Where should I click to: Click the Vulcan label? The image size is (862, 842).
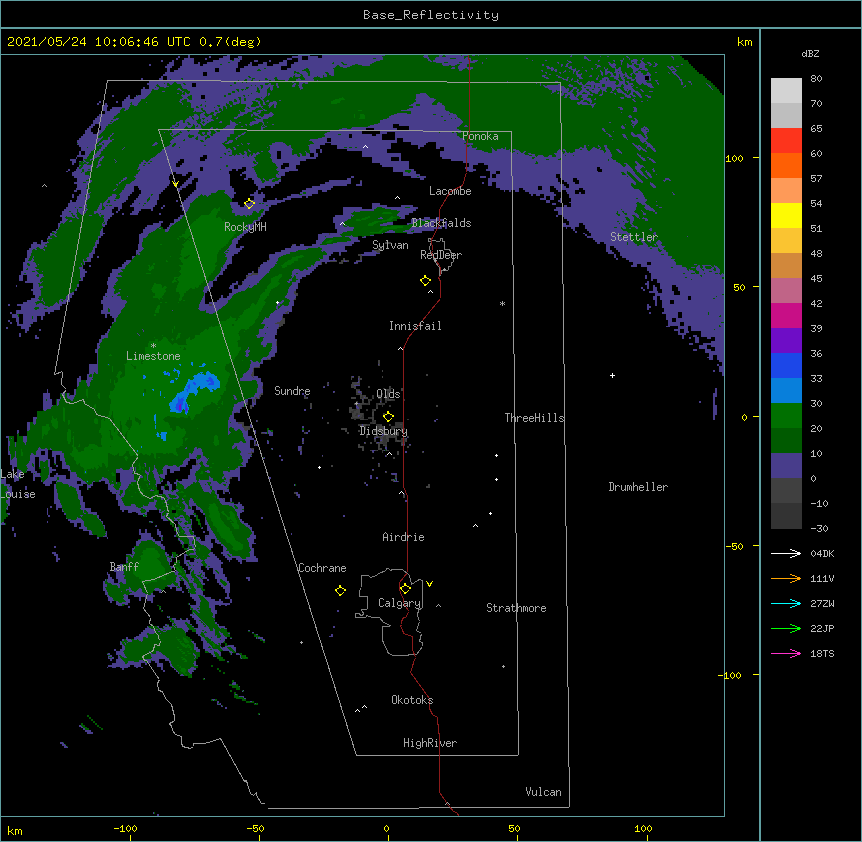pyautogui.click(x=543, y=792)
